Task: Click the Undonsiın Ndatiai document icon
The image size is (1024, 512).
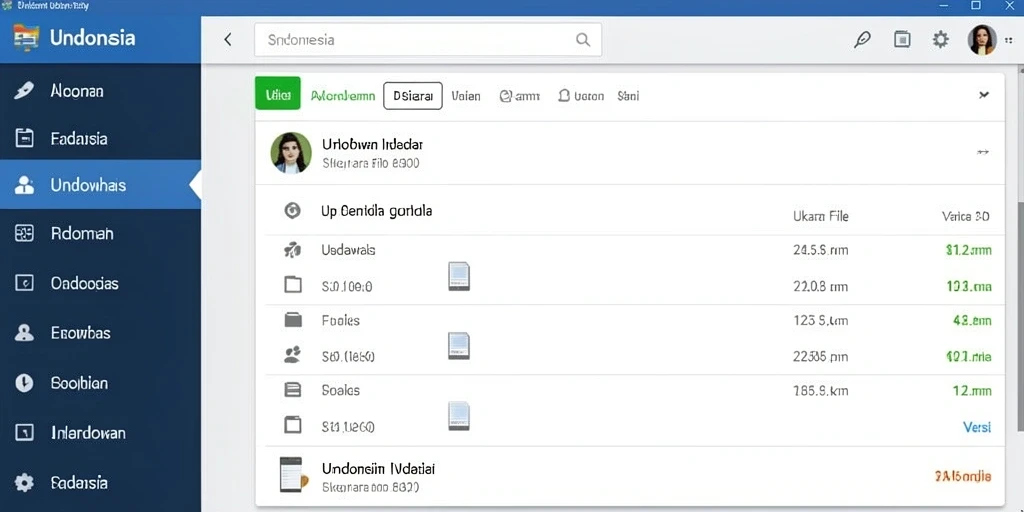Action: [x=292, y=475]
